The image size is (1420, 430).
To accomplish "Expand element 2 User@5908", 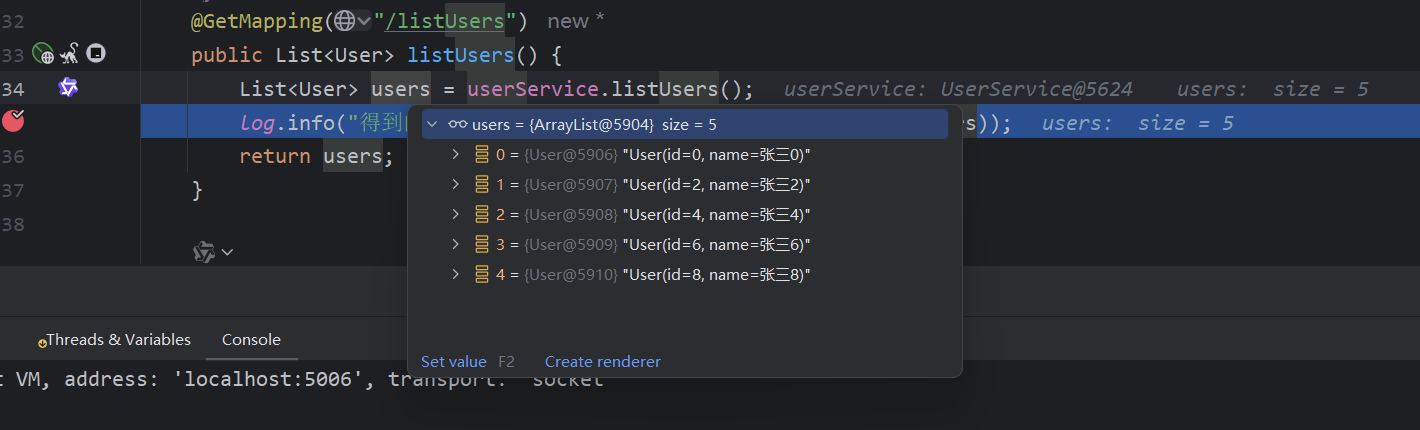I will click(x=456, y=214).
